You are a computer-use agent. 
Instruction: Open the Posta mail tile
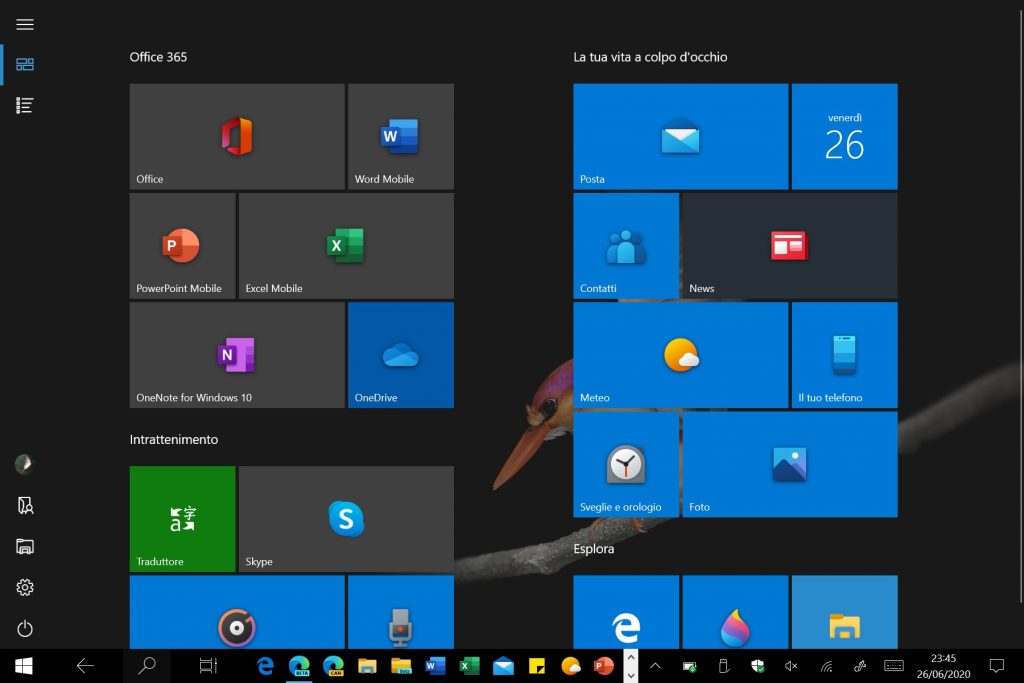(680, 136)
